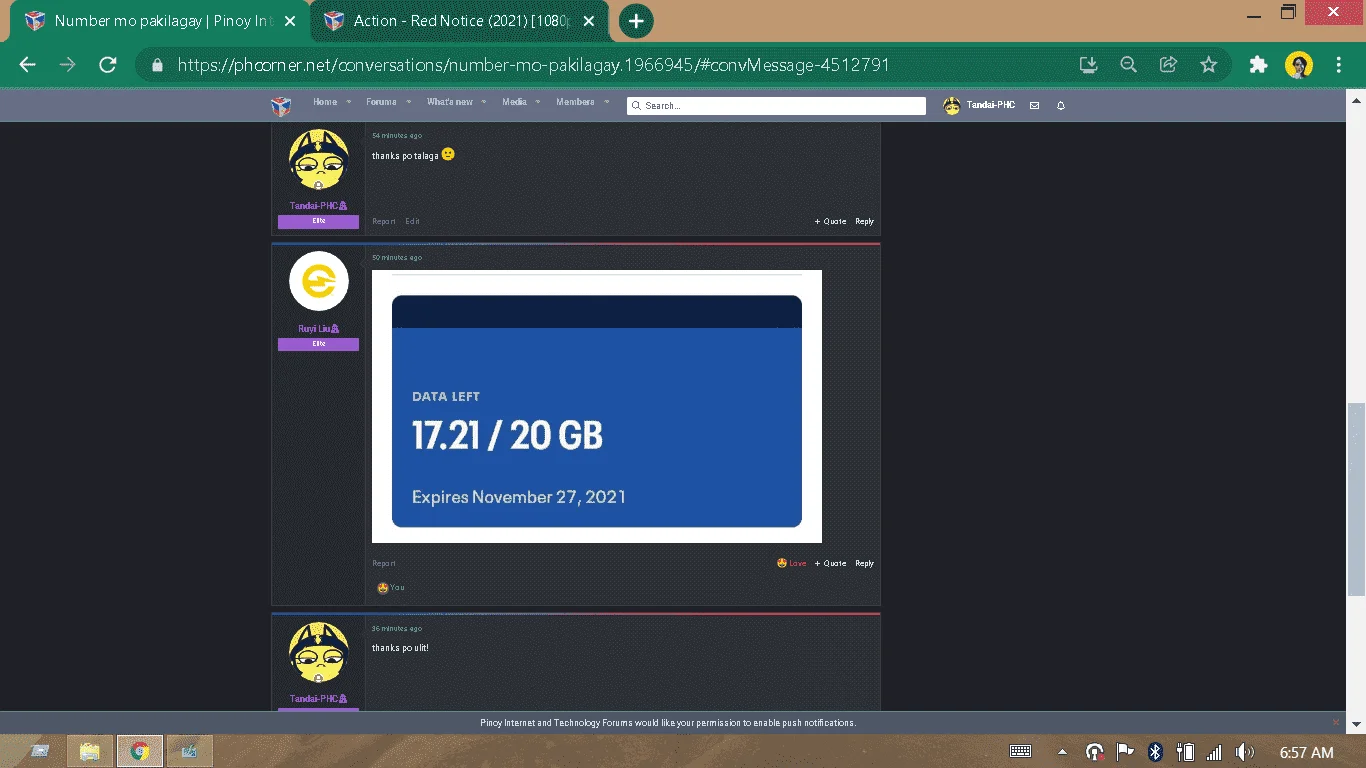Click the '50 minutes ago' post timestamp
Image resolution: width=1366 pixels, height=768 pixels.
pyautogui.click(x=397, y=257)
